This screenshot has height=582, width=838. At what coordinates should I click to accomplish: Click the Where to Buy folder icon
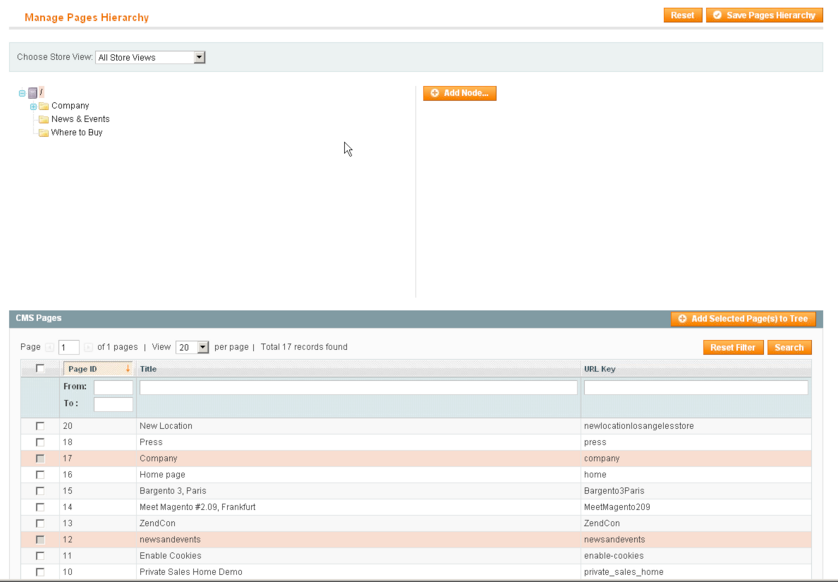point(44,133)
